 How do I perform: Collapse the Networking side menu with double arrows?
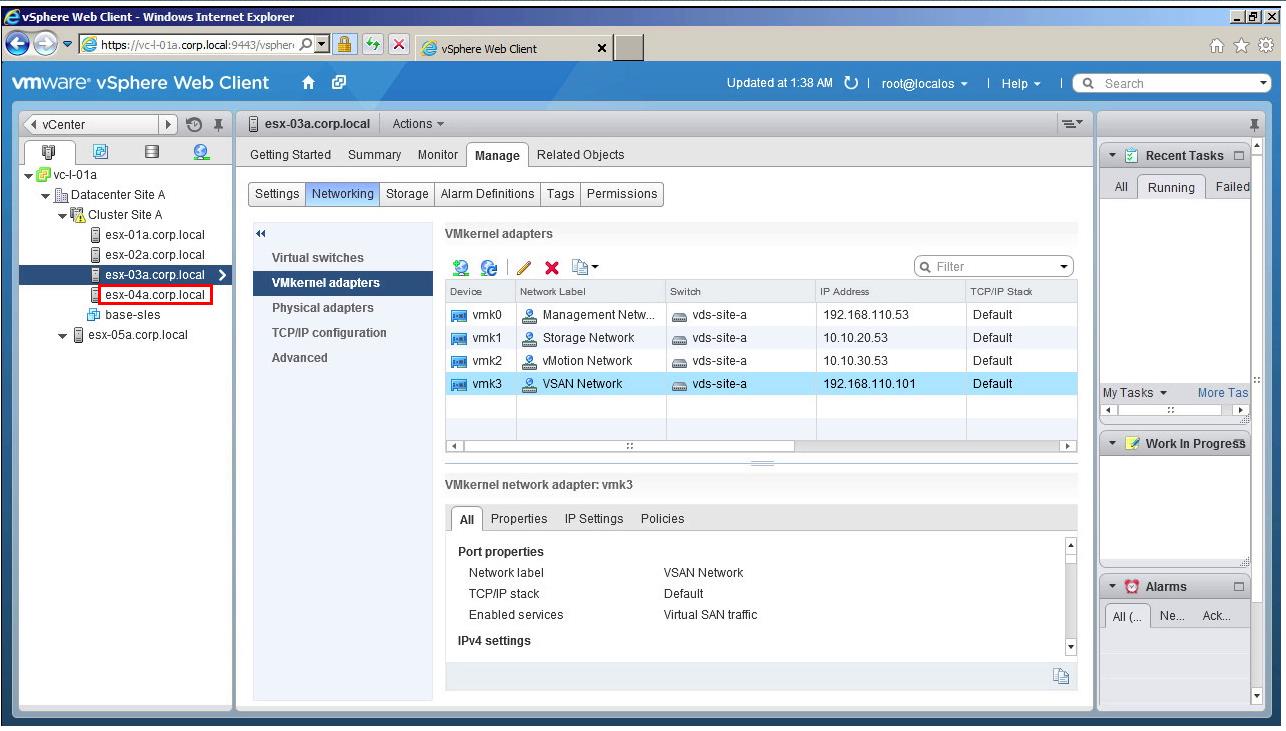[261, 234]
